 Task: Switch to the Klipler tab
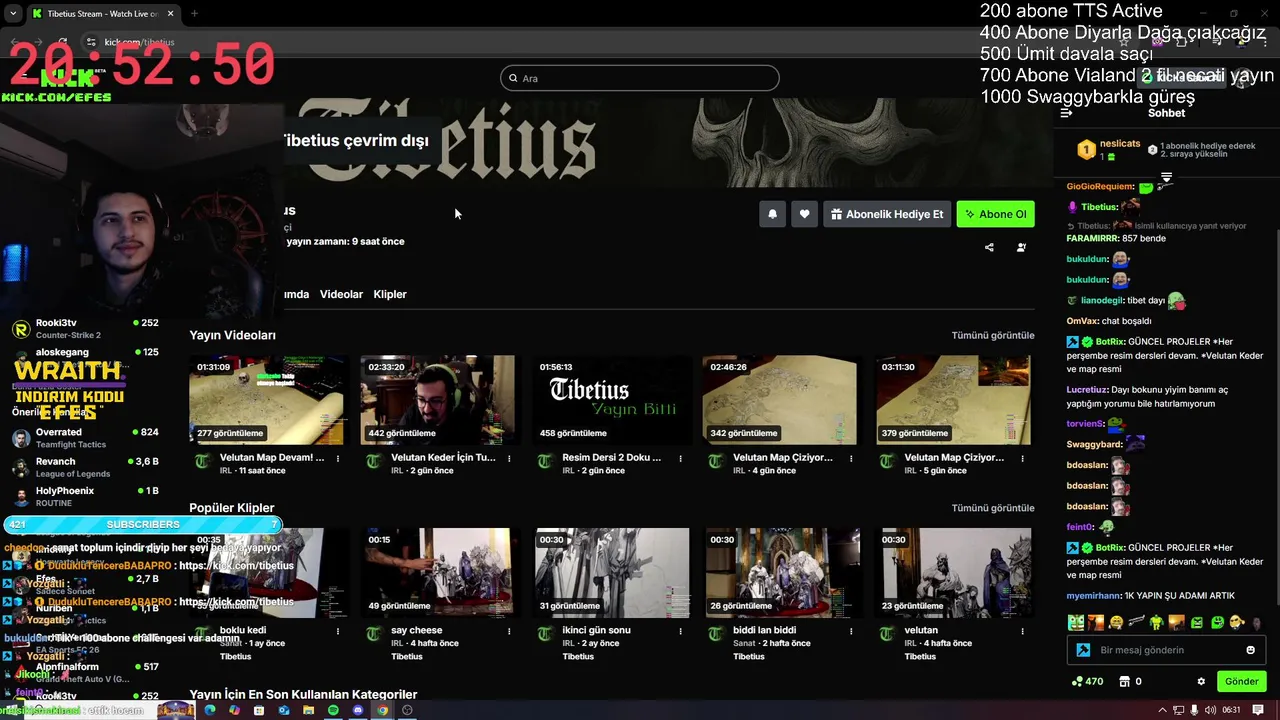(x=390, y=294)
